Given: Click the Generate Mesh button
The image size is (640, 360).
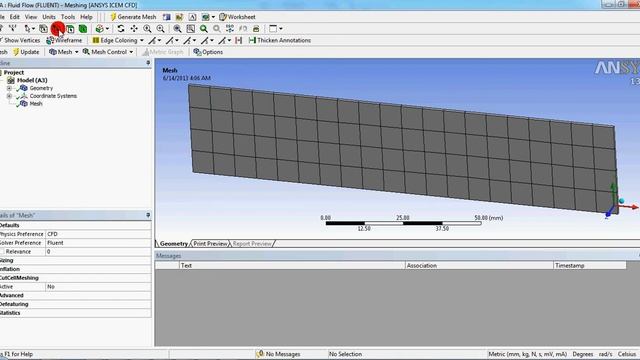Looking at the screenshot, I should click(133, 17).
